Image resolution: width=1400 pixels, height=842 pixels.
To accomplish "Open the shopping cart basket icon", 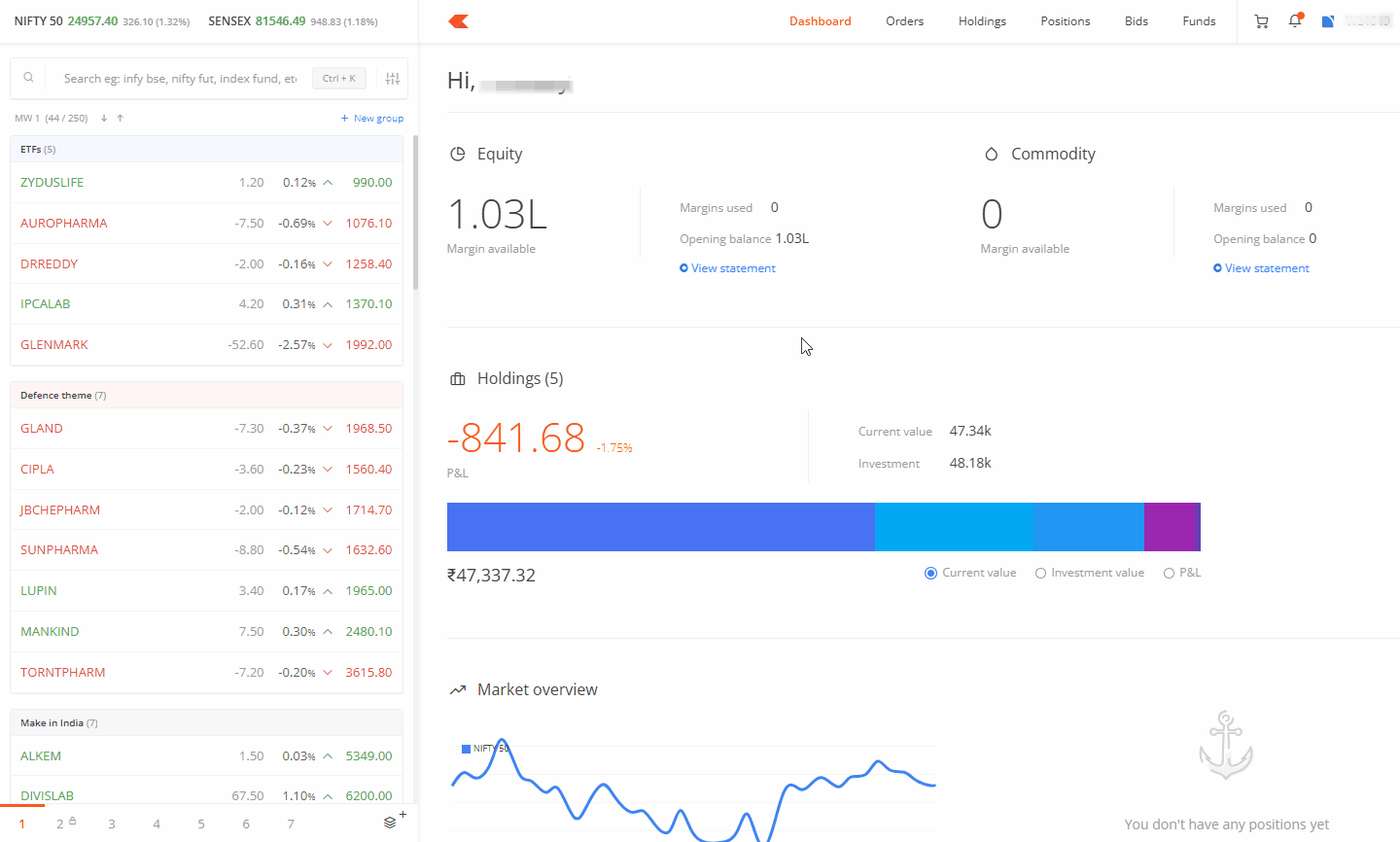I will click(1261, 21).
